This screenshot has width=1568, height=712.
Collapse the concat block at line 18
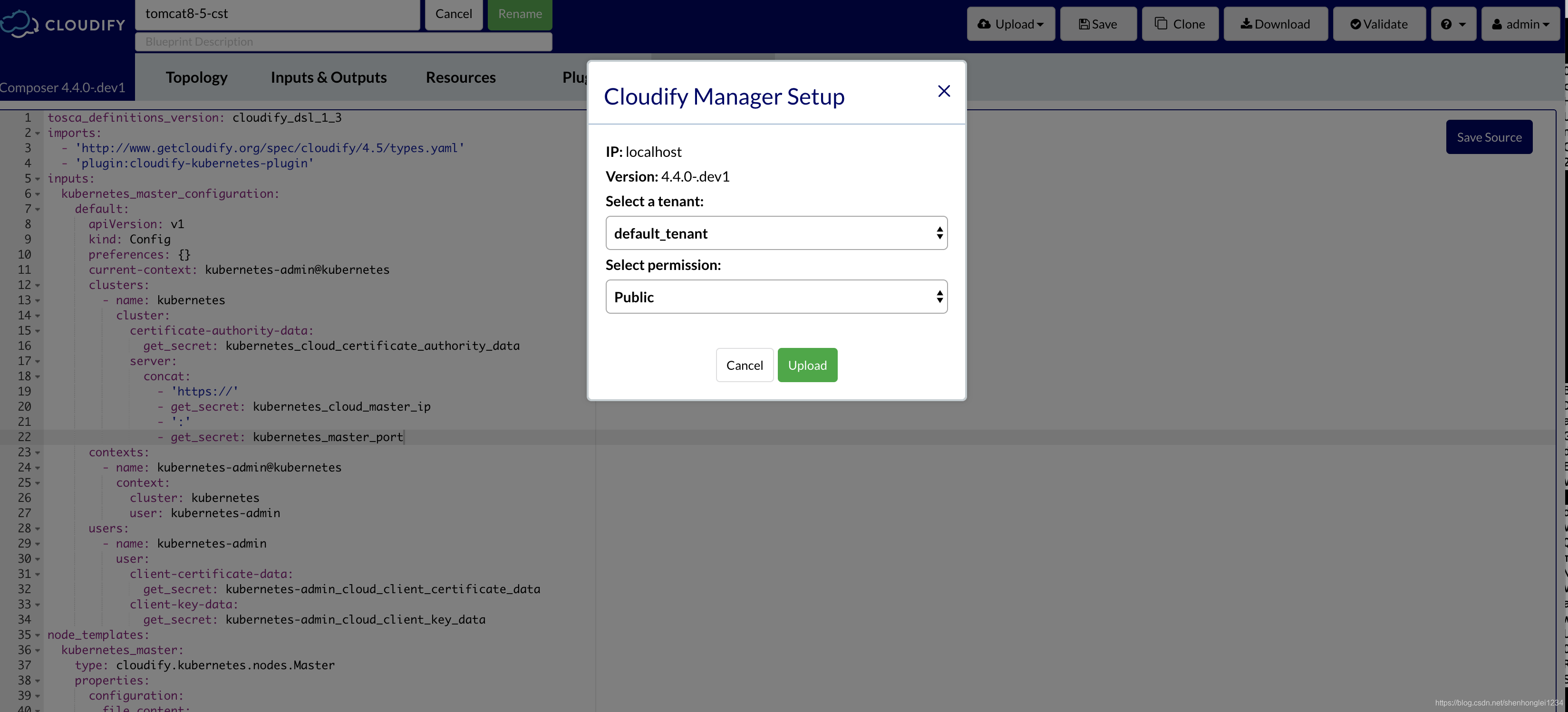point(38,377)
